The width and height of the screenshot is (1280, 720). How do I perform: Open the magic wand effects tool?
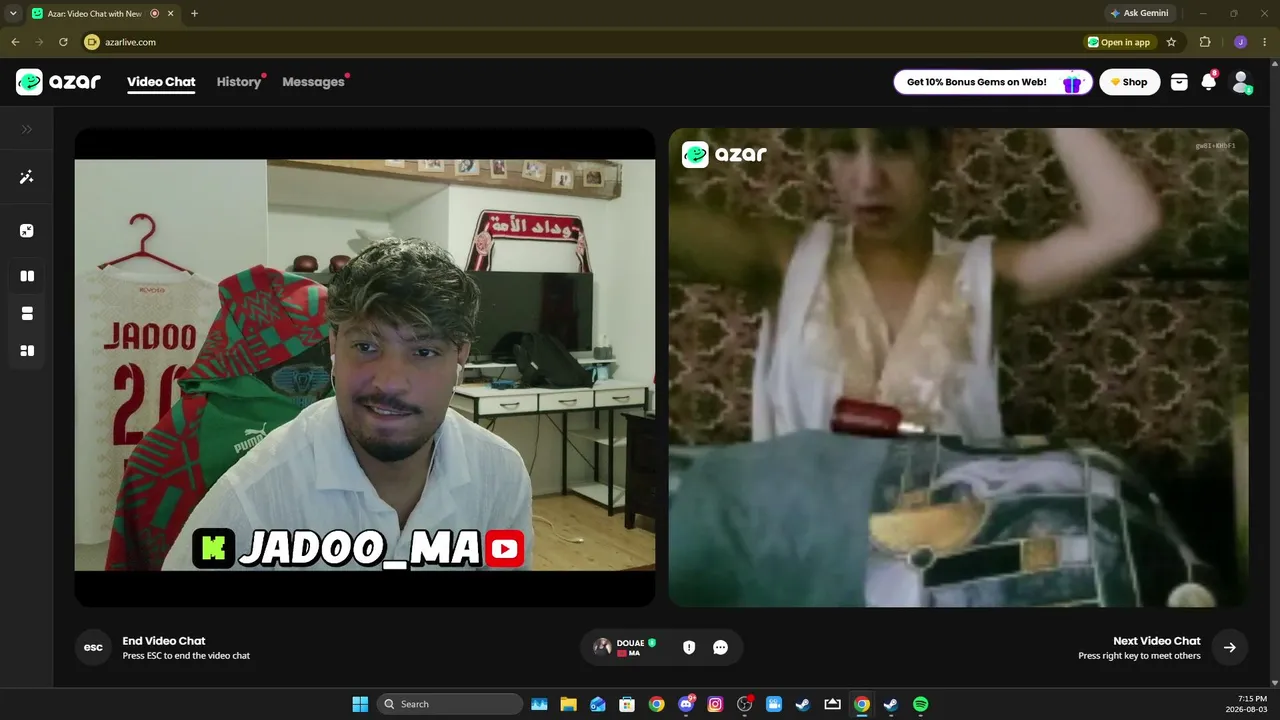point(27,177)
